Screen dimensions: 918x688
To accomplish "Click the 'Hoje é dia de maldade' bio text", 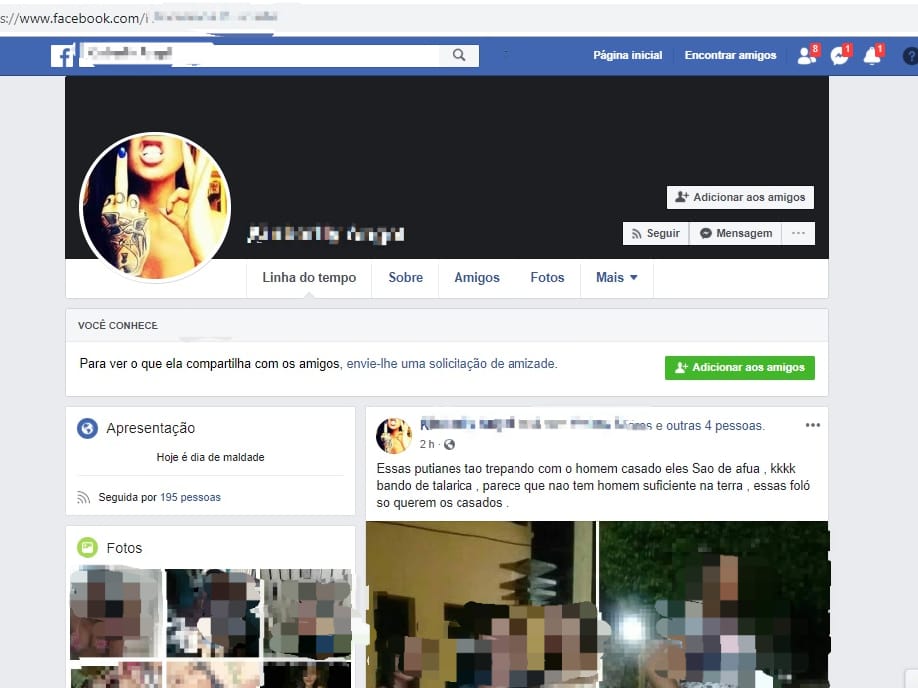I will [x=210, y=457].
